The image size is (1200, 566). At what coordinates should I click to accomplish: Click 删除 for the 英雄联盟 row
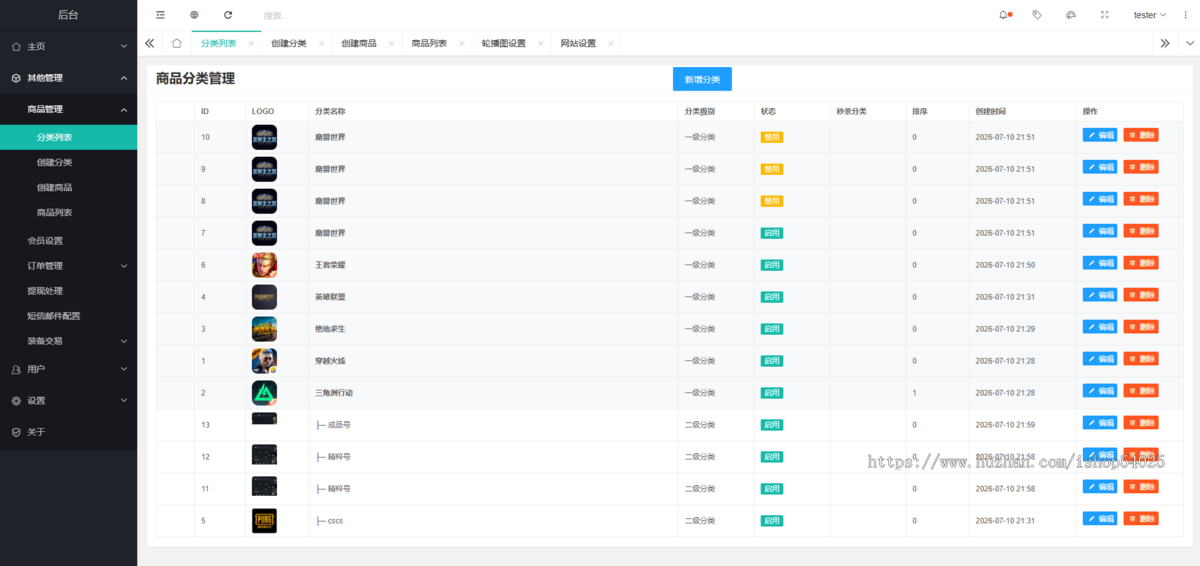[1141, 295]
